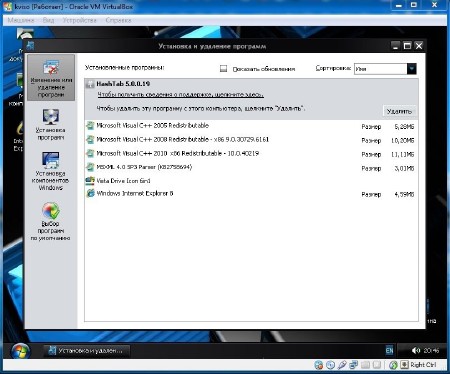Click the VirtualBox optical disk status icon
The image size is (450, 374).
(x=330, y=365)
